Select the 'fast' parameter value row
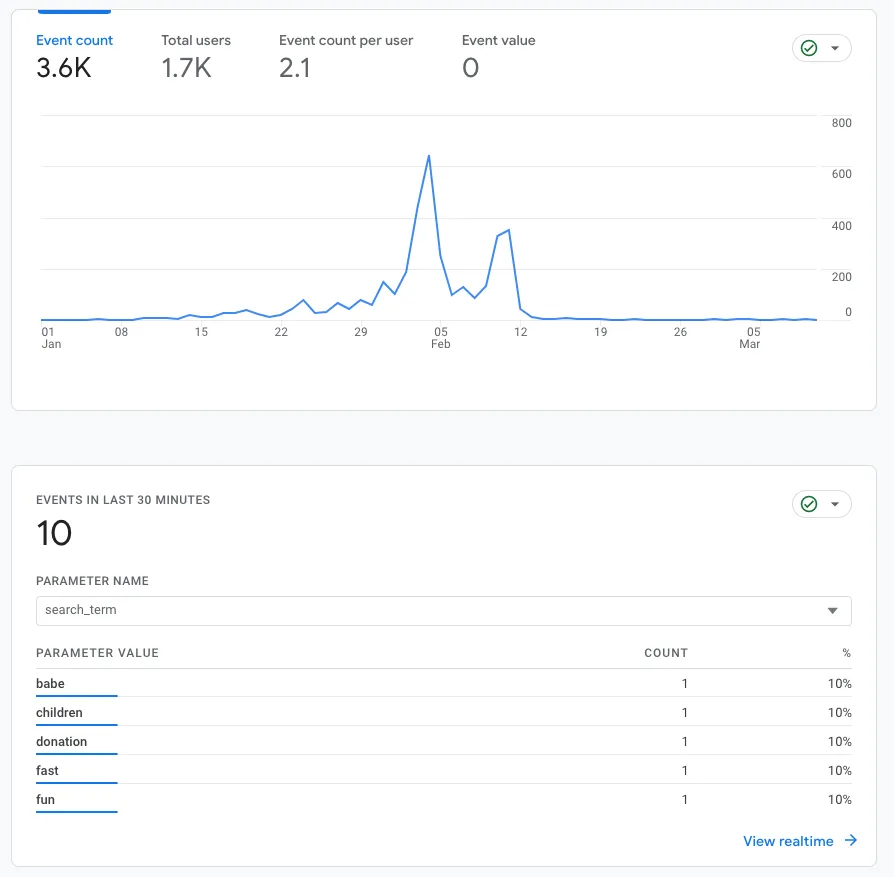The image size is (894, 877). point(444,770)
